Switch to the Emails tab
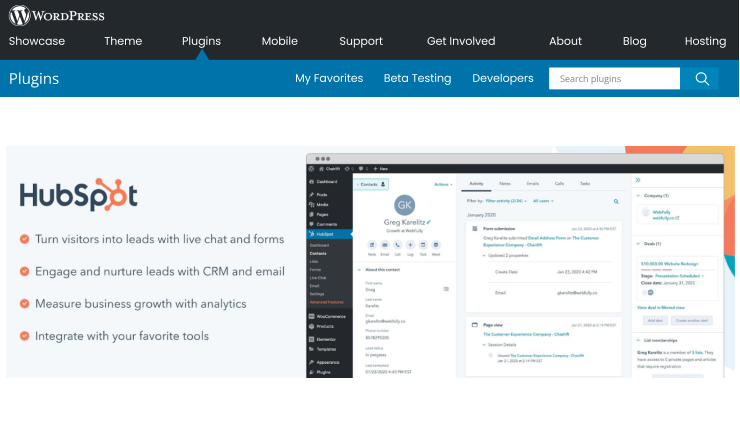The width and height of the screenshot is (740, 423). pyautogui.click(x=532, y=184)
